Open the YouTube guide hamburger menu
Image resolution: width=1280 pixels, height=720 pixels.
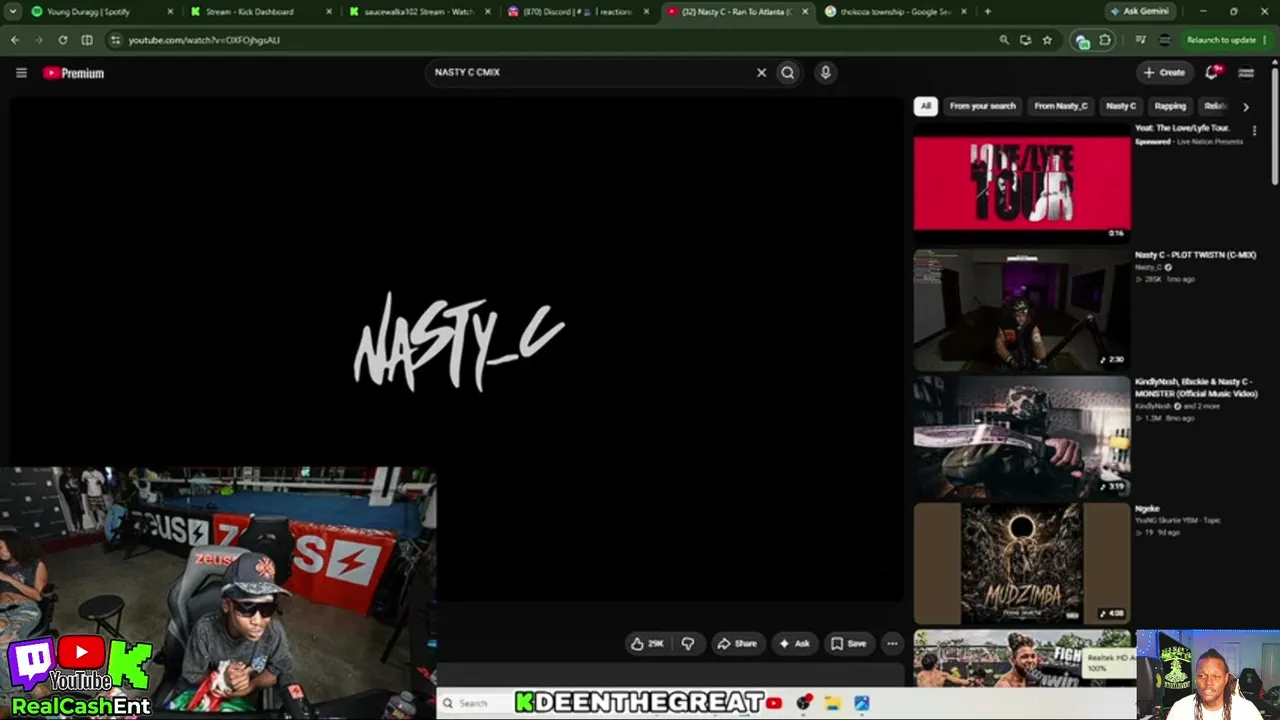21,72
